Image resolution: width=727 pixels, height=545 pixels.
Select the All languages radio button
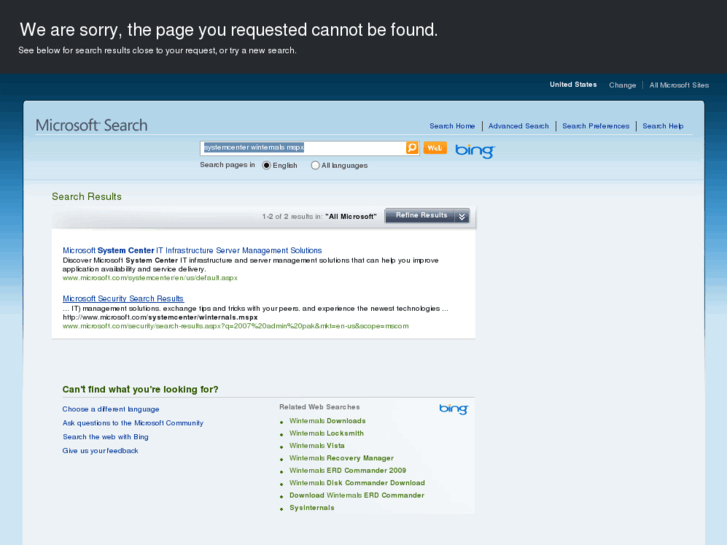[x=315, y=165]
